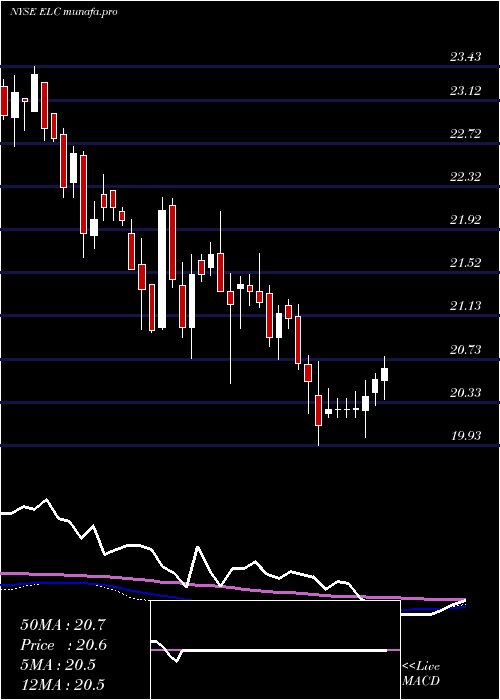Select the 23.43 price level label
Screen dimensions: 500x700
[x=466, y=57]
